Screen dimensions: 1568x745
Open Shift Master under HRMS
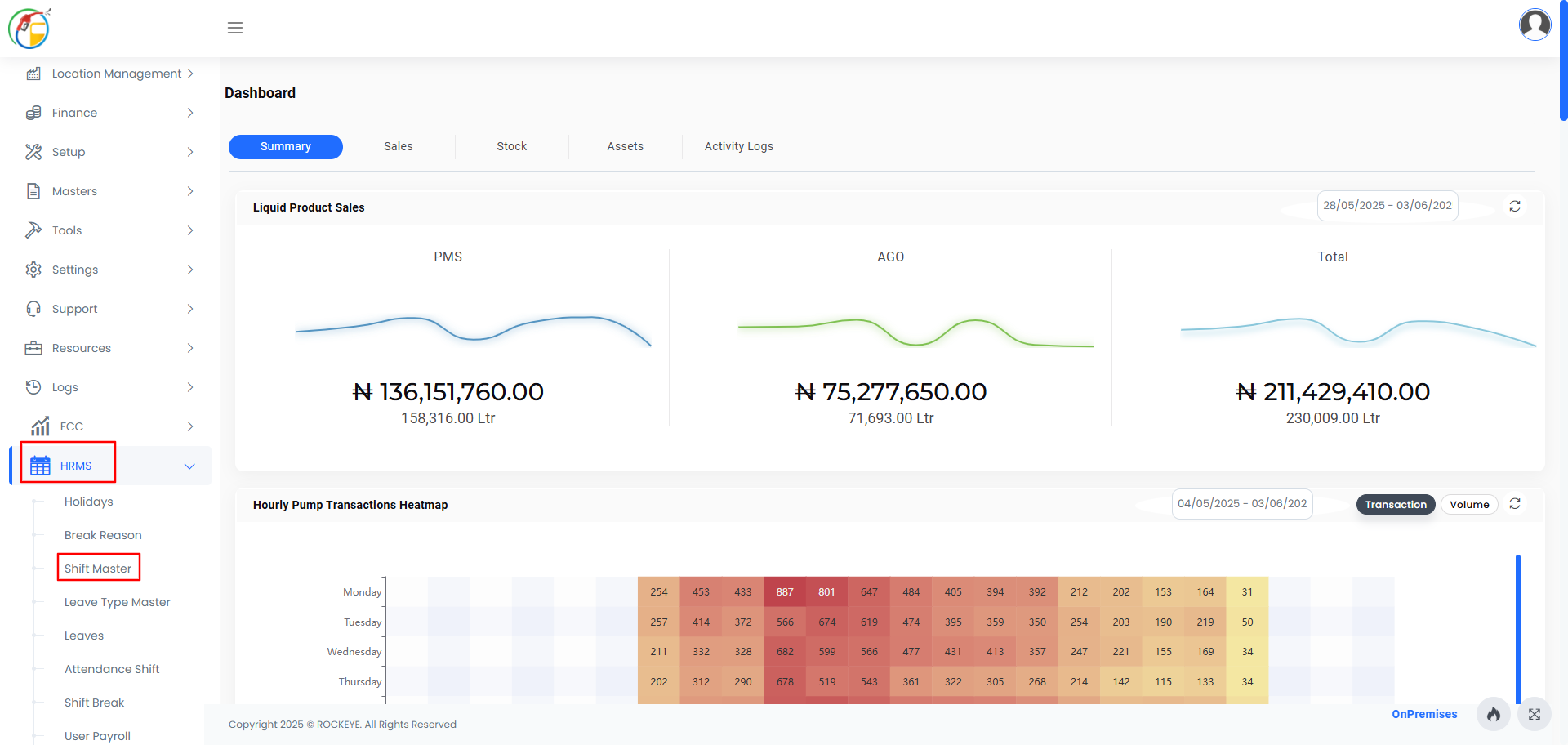98,569
